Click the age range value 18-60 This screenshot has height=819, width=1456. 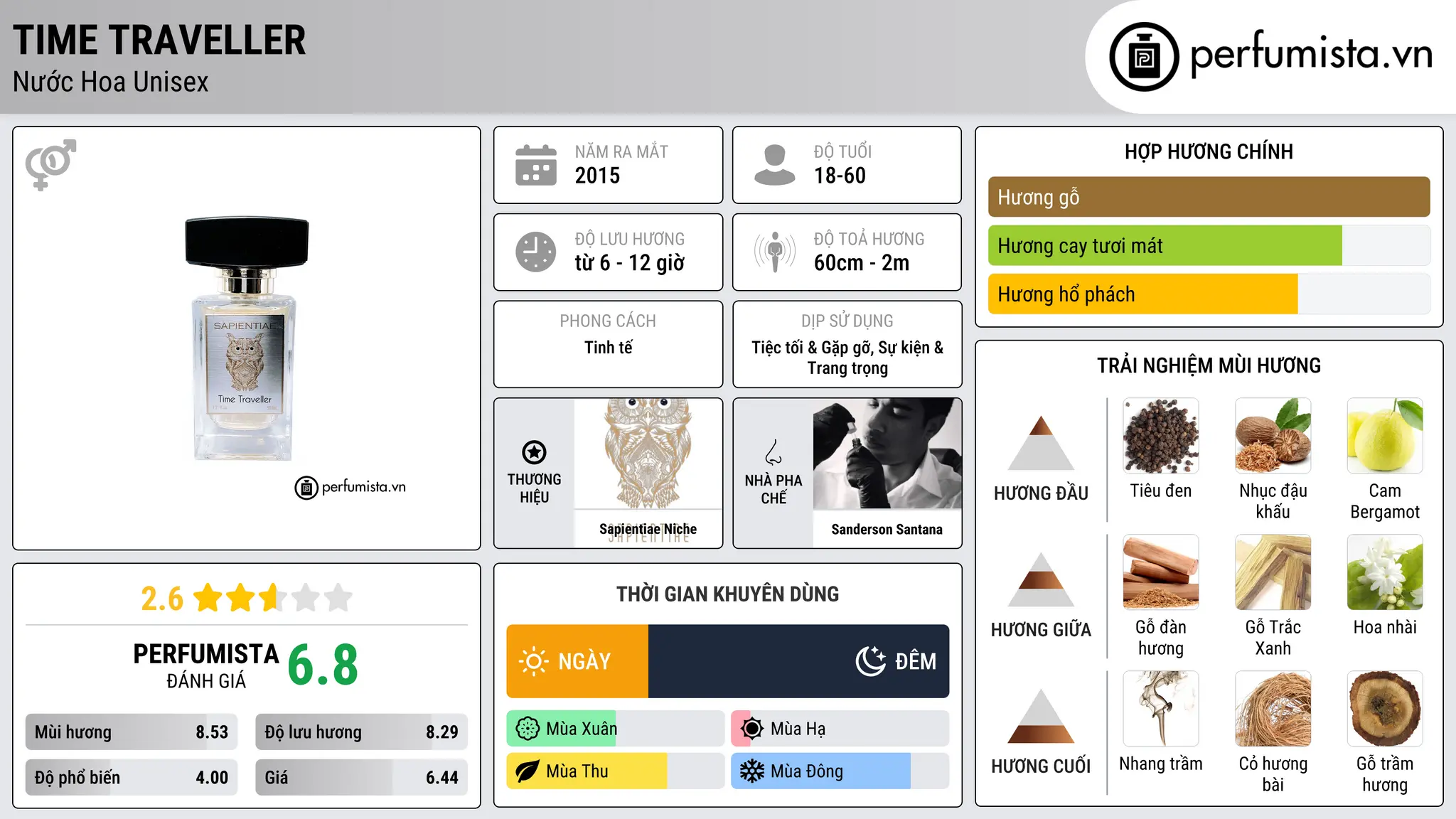[x=840, y=176]
